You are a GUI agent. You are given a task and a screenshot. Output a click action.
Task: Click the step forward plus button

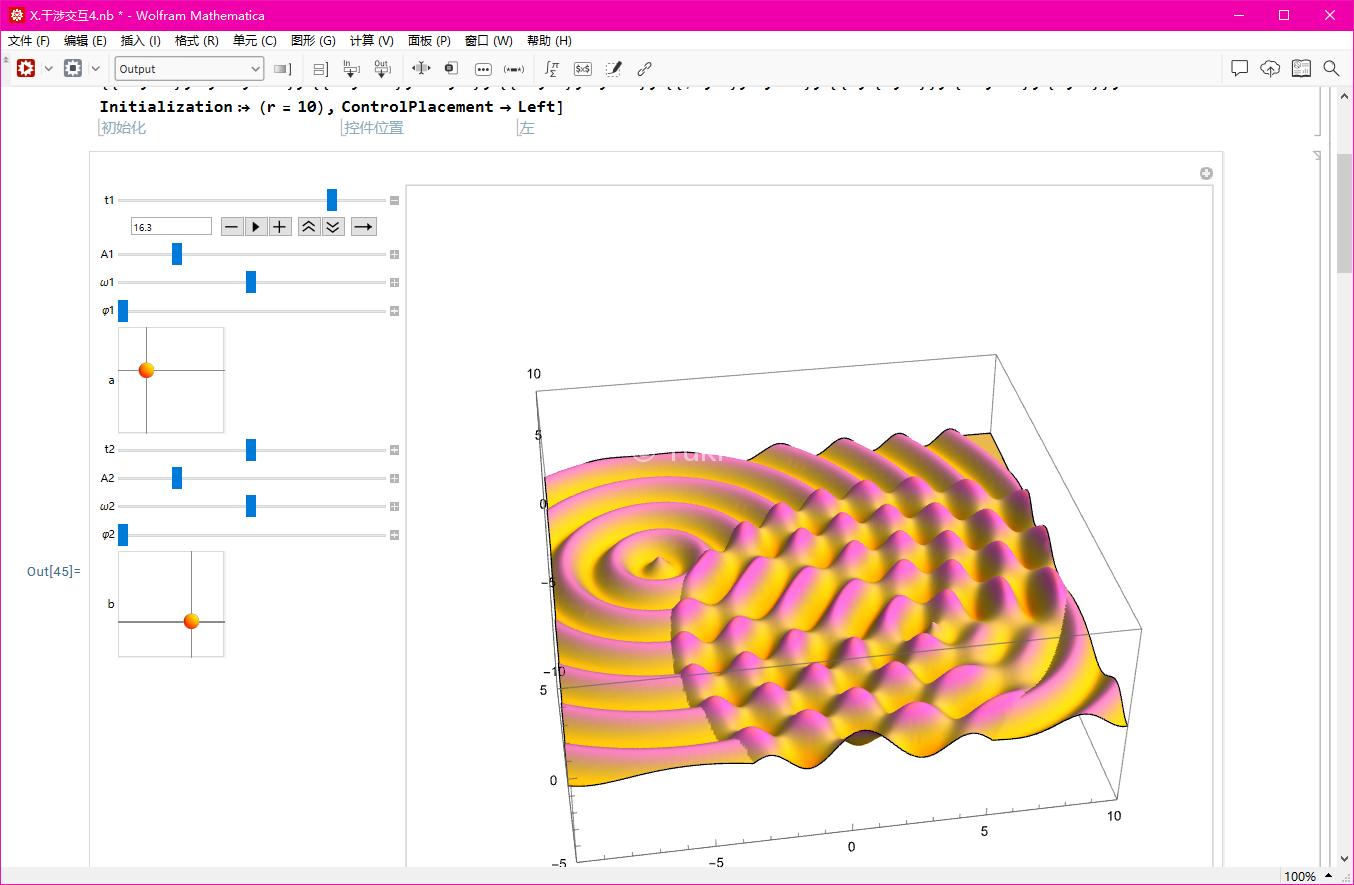(x=280, y=227)
